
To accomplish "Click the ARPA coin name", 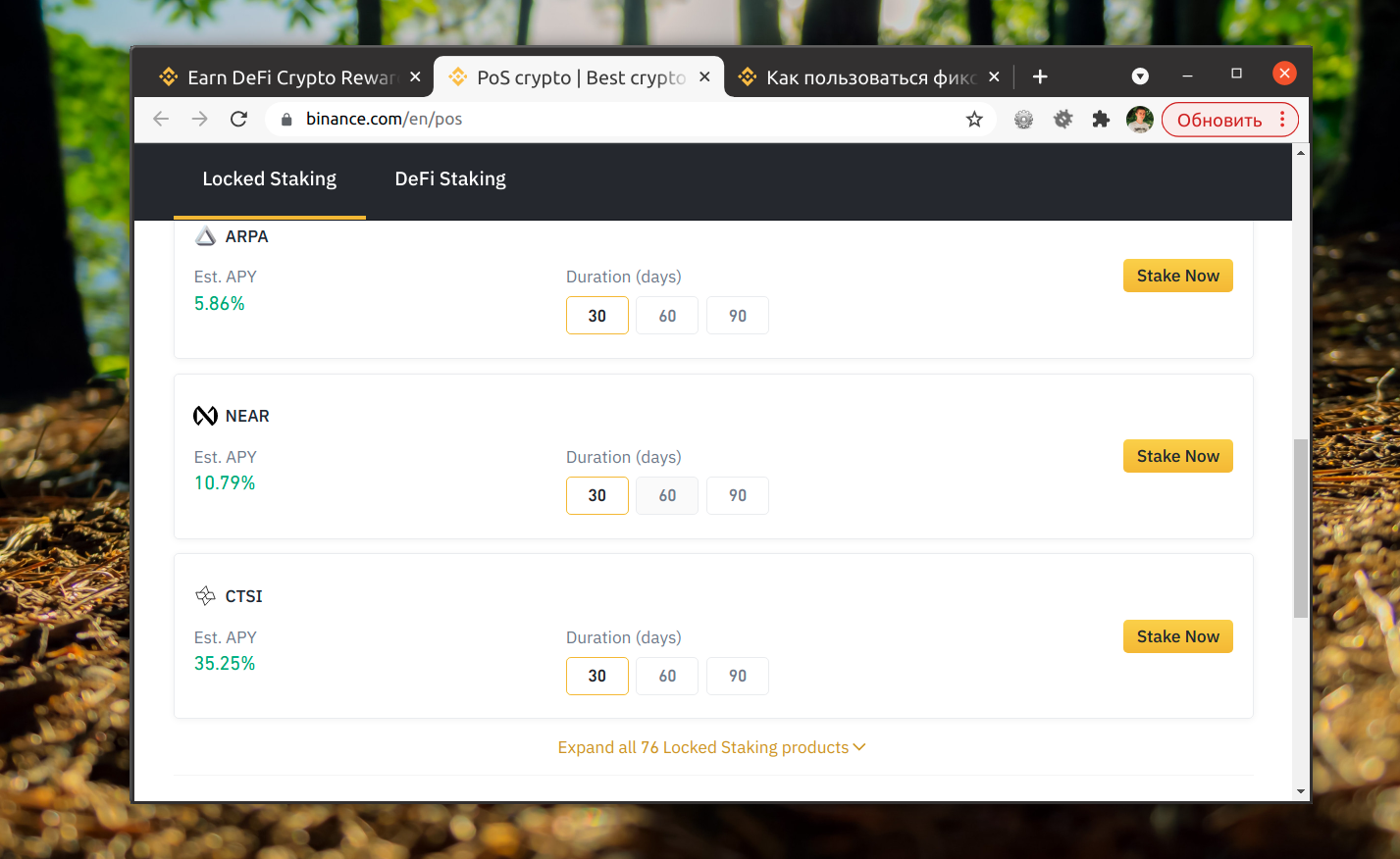I will [246, 236].
